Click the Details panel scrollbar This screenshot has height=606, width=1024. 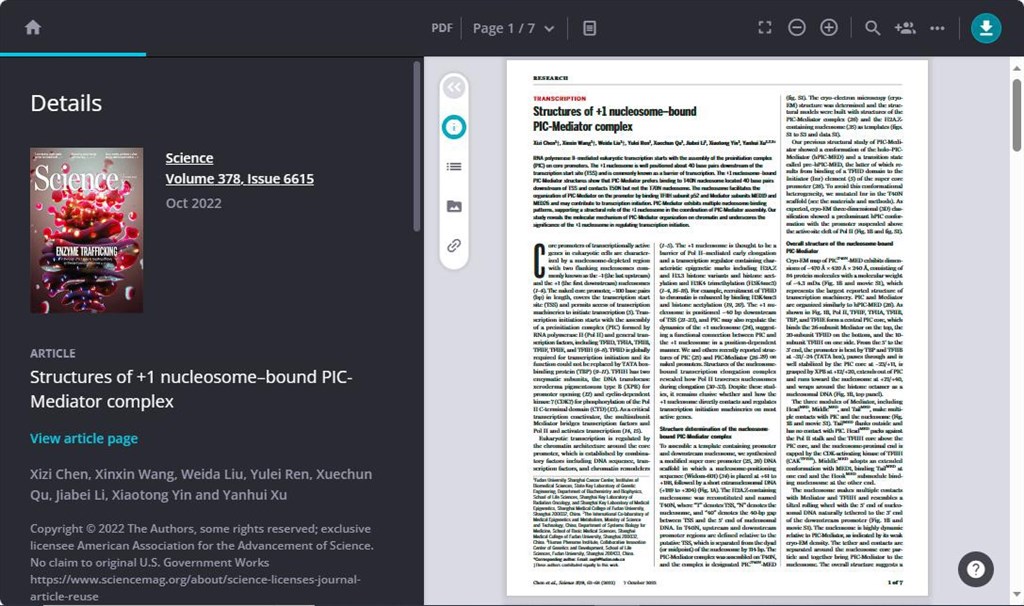(x=417, y=146)
